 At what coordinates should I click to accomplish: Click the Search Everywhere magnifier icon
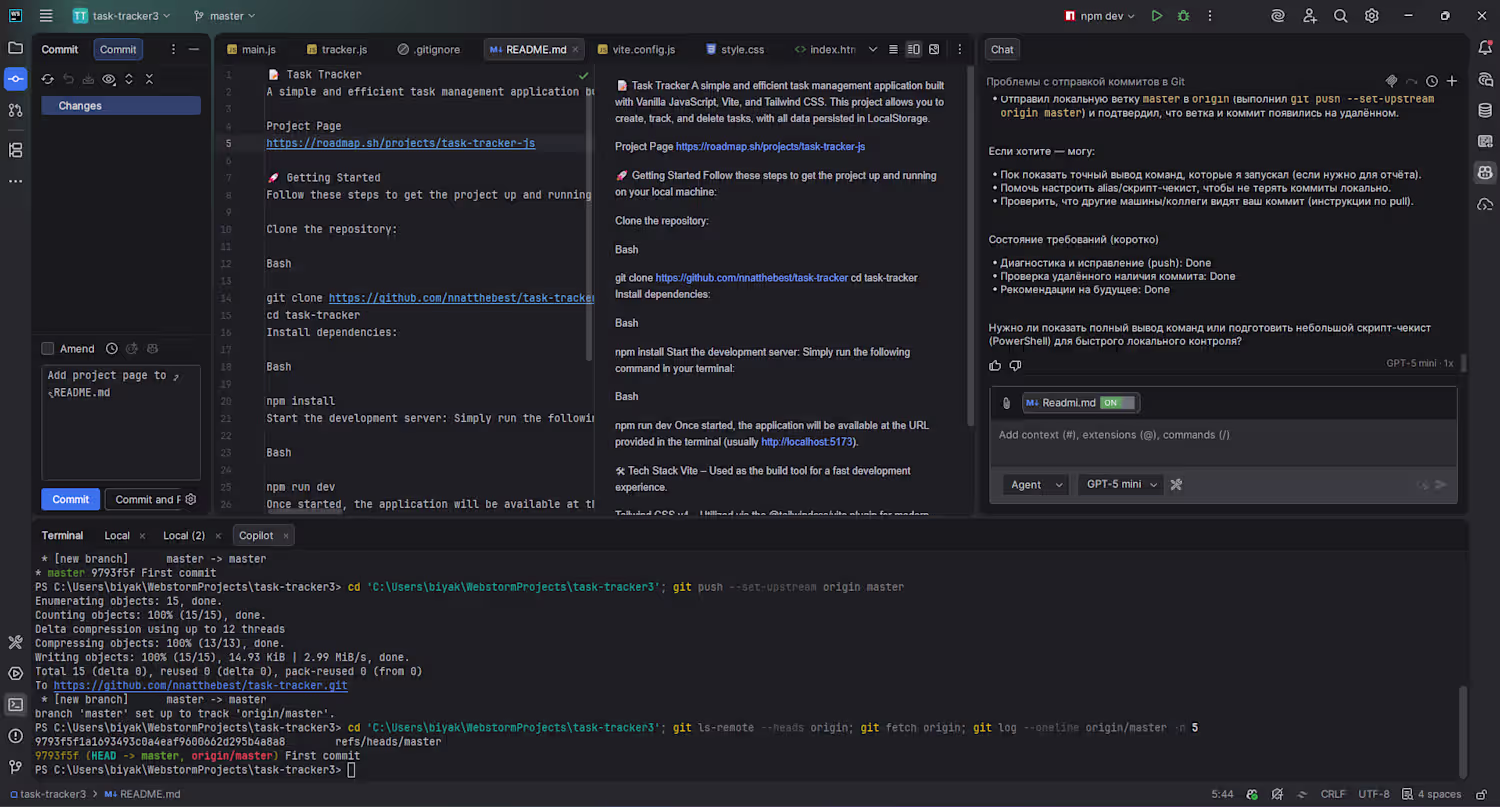[1340, 16]
